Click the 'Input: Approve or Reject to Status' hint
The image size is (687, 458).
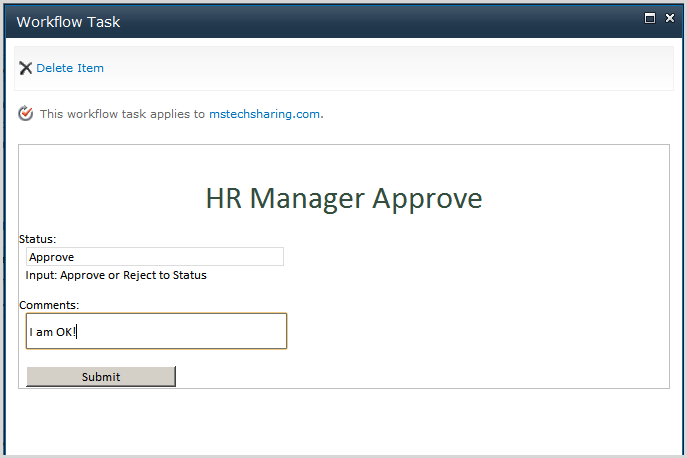(x=116, y=275)
